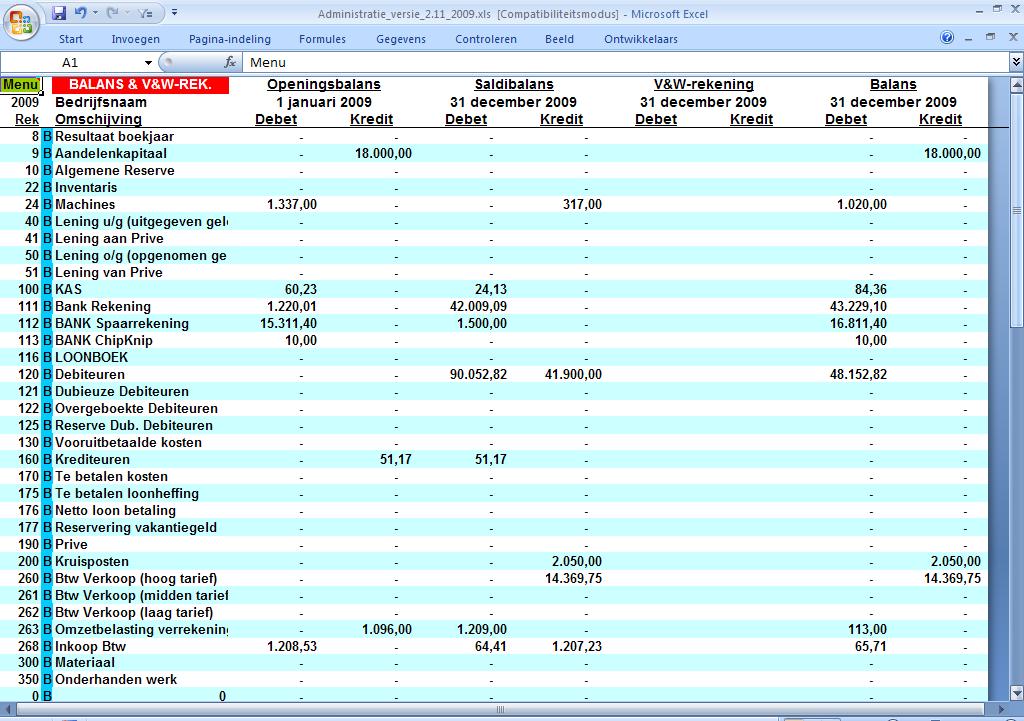Open the Name Box dropdown arrow
1024x721 pixels.
coord(148,63)
